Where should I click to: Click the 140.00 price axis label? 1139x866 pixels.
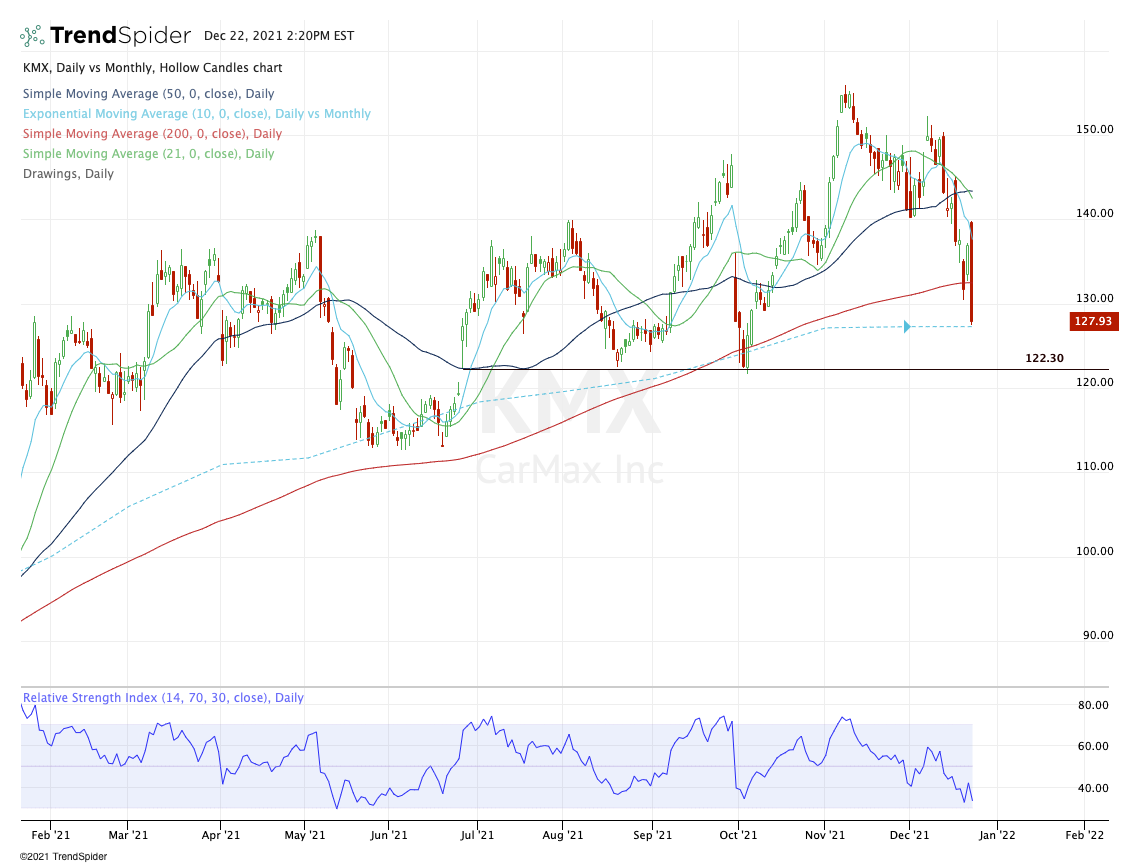click(1095, 214)
